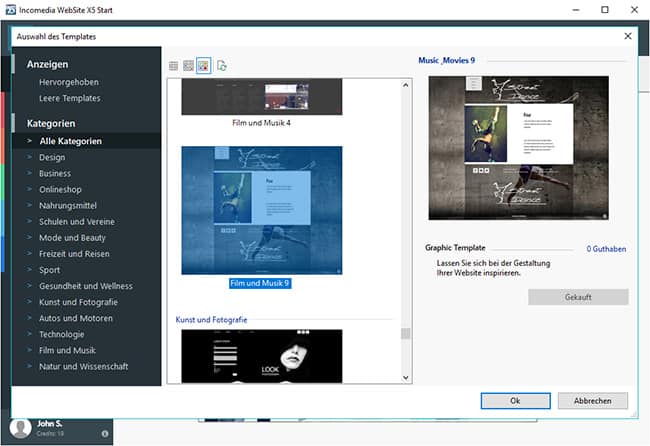The height and width of the screenshot is (446, 650).
Task: Click the arrow beside Freizeit und Reisen
Action: point(29,253)
